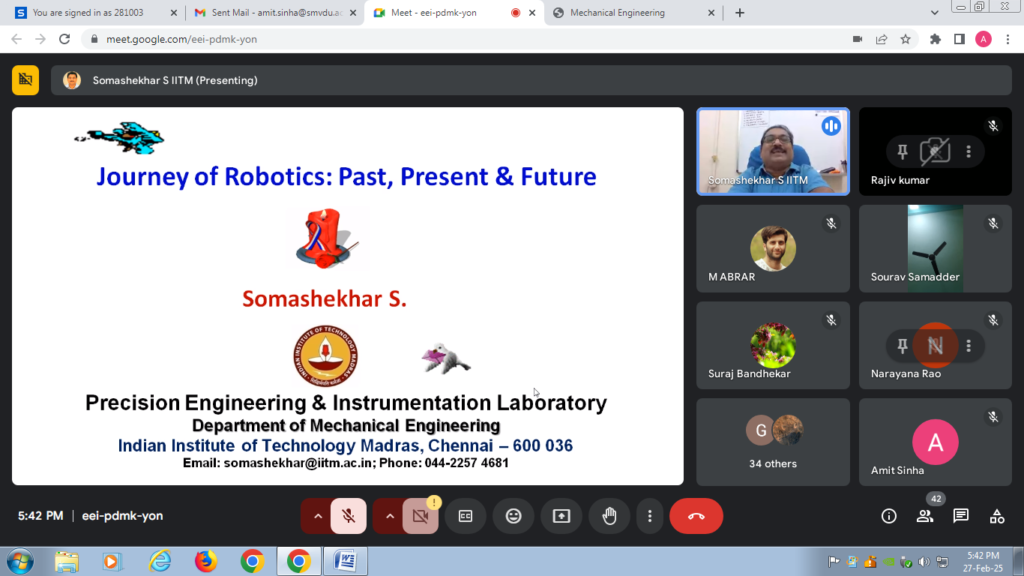Share this page from the address bar
This screenshot has width=1024, height=576.
click(882, 39)
